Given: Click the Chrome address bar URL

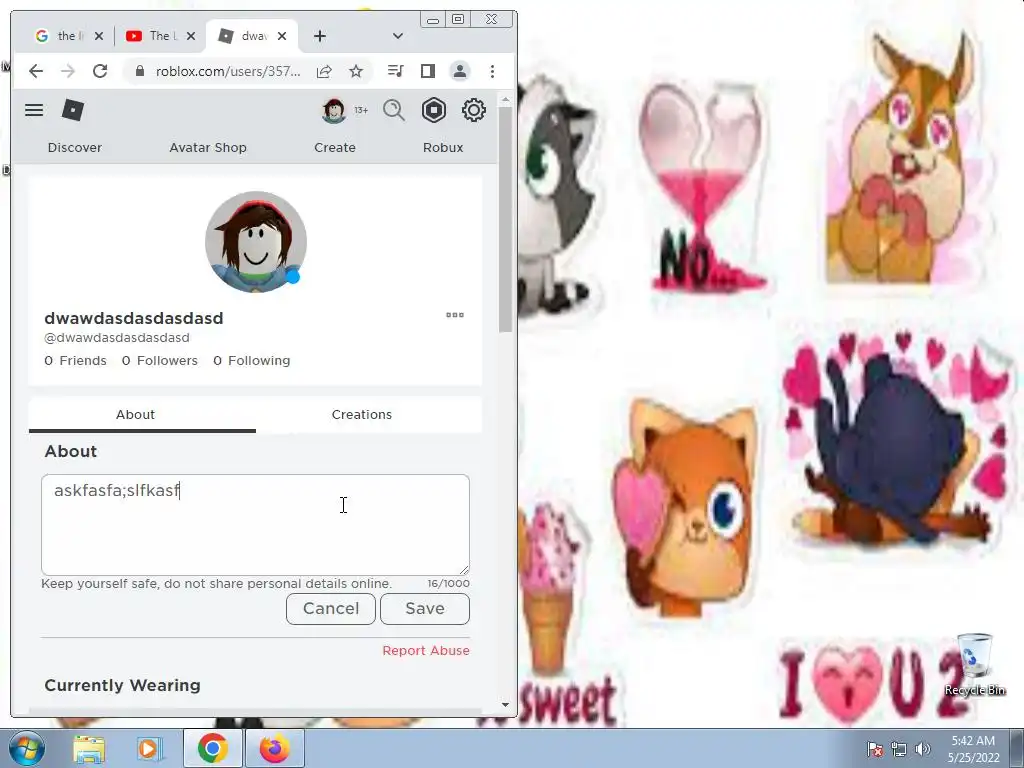Looking at the screenshot, I should pos(228,71).
